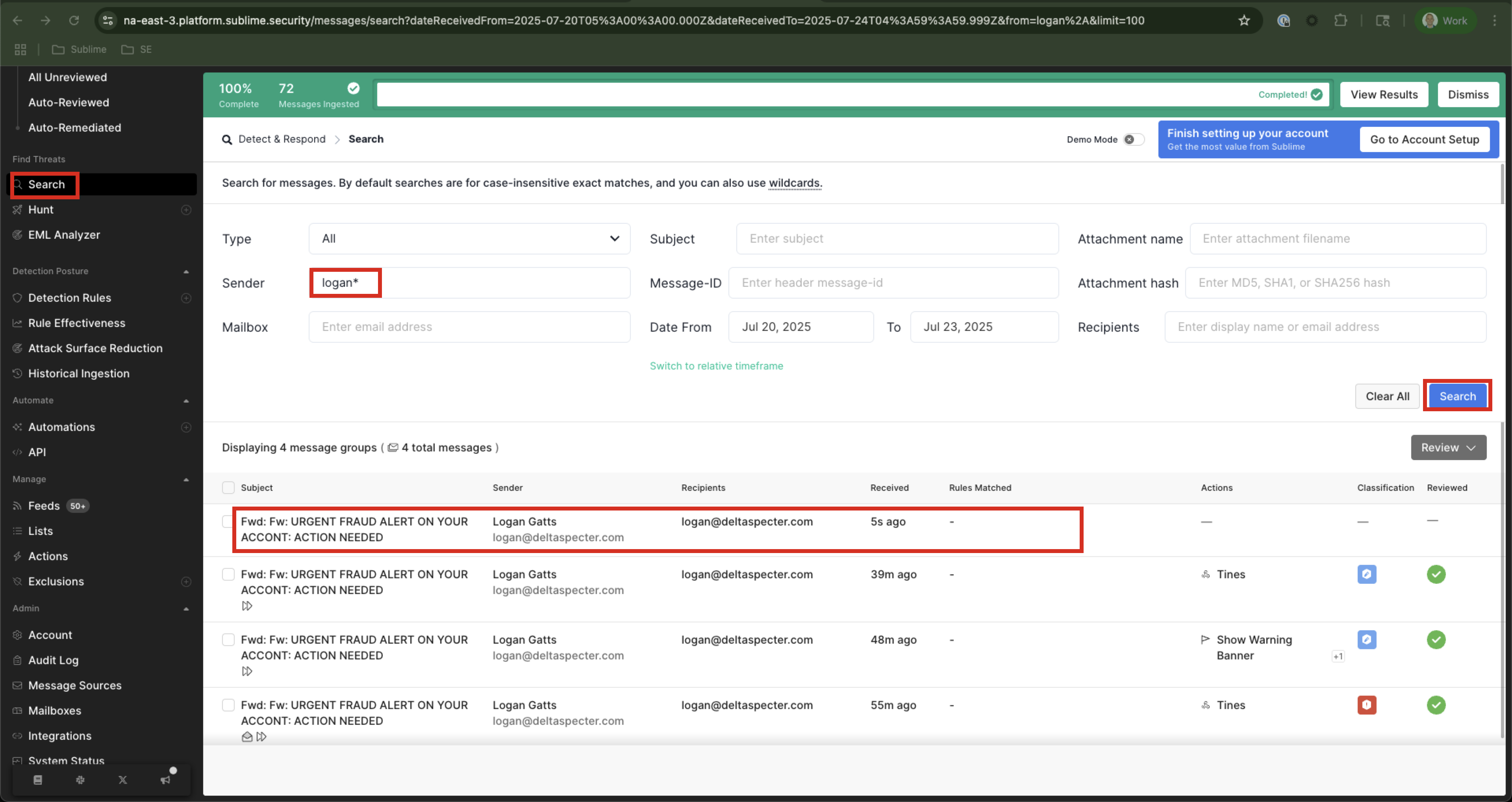Viewport: 1512px width, 802px height.
Task: Collapse the Detection Posture section
Action: pyautogui.click(x=186, y=271)
